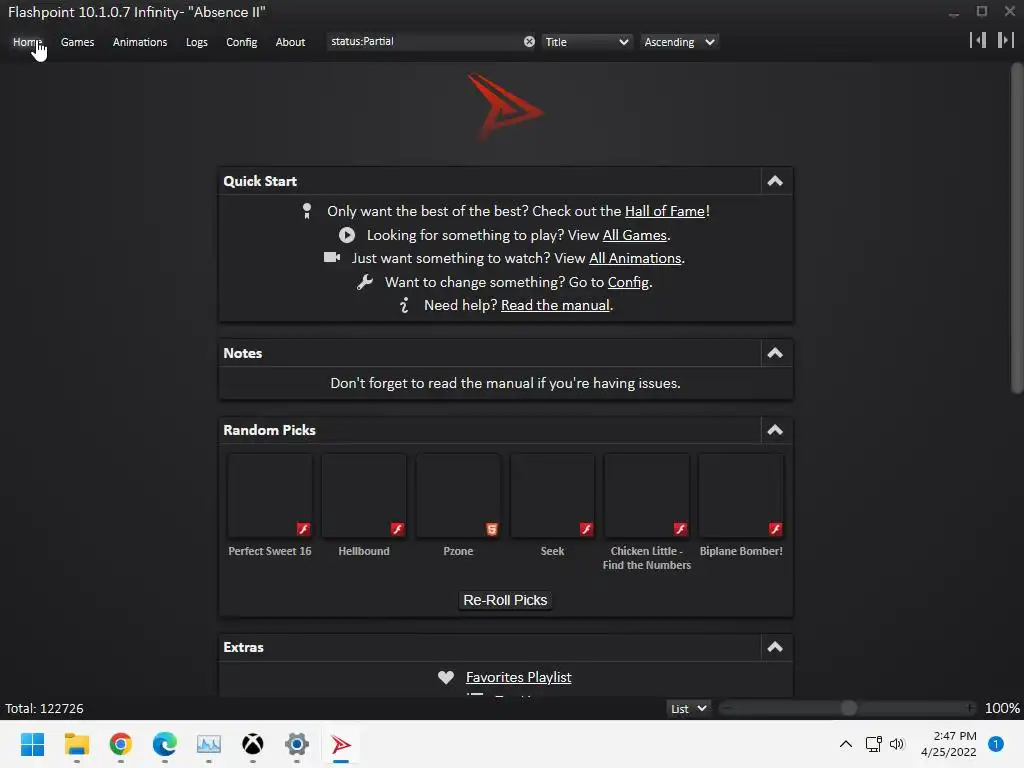Screen dimensions: 1024x768
Task: Open the List layout dropdown
Action: coord(689,709)
